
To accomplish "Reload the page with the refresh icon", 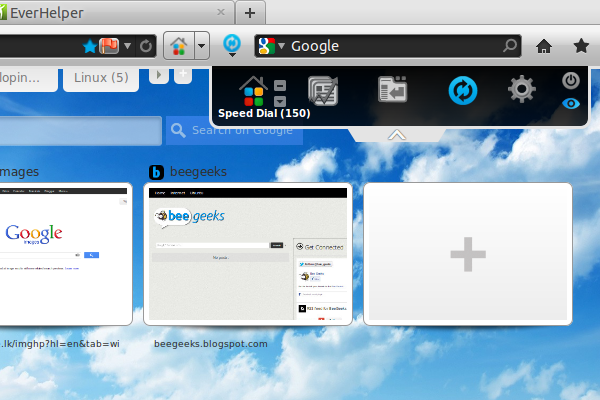I will tap(145, 46).
